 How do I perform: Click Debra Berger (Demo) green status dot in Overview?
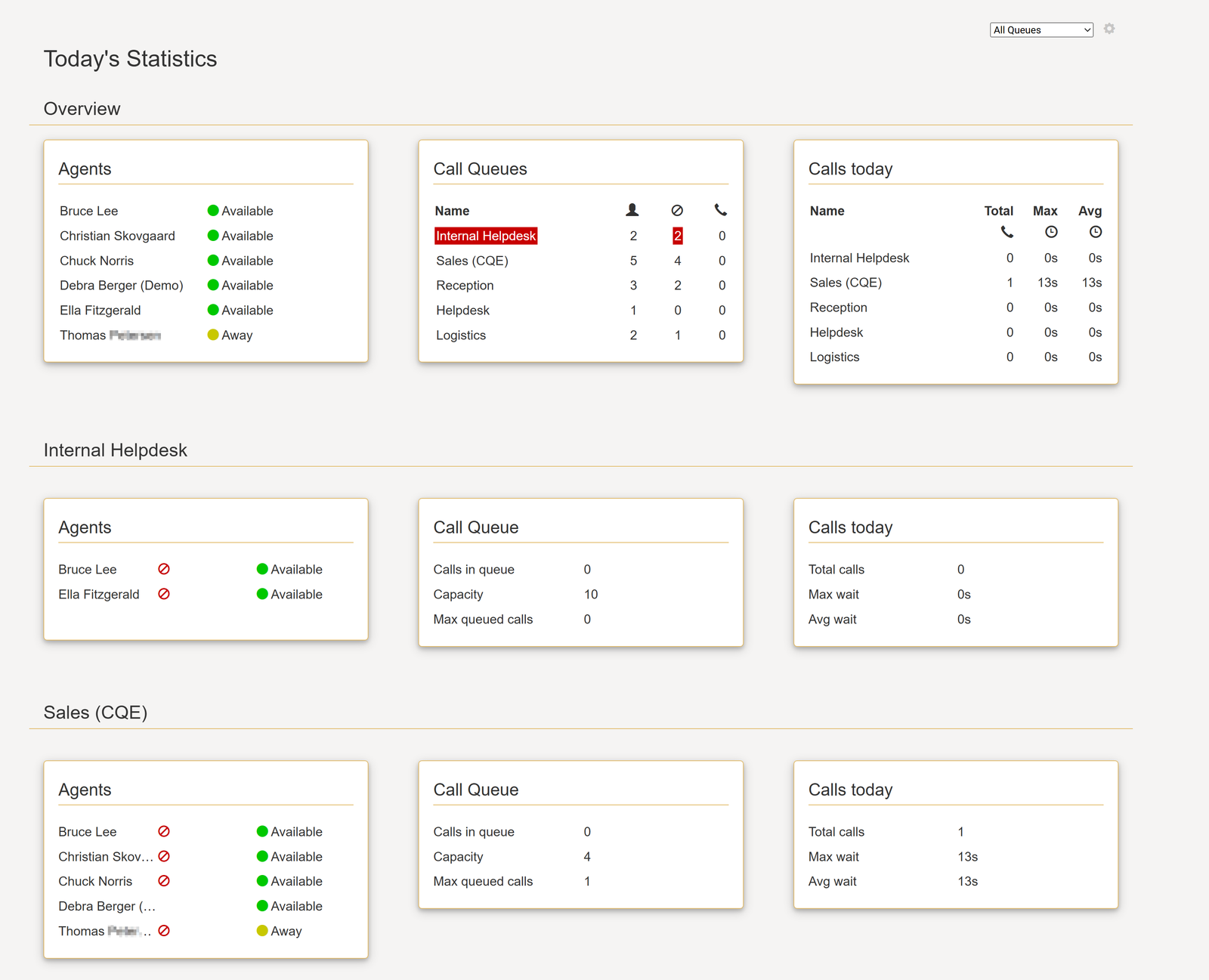pyautogui.click(x=213, y=285)
